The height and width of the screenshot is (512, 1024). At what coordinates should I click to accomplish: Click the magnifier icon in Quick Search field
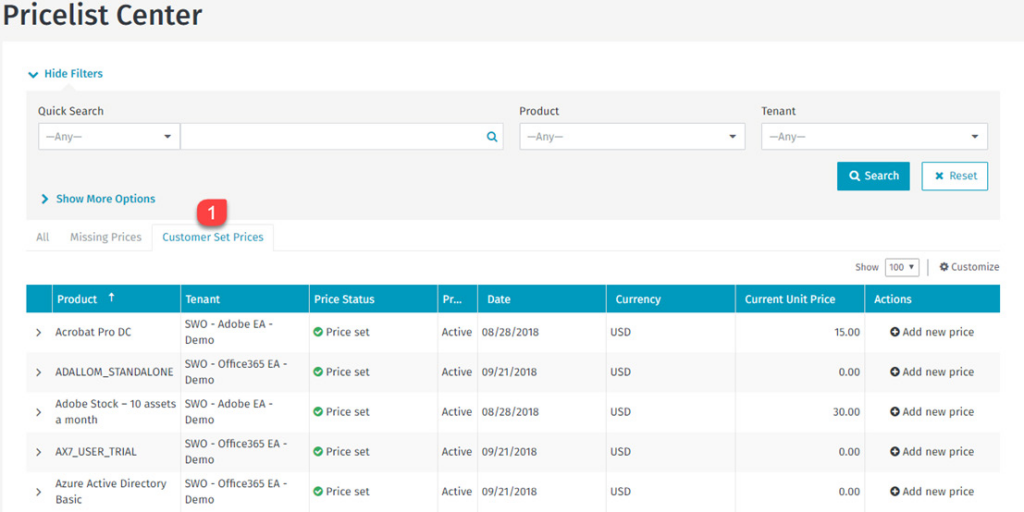pyautogui.click(x=491, y=137)
